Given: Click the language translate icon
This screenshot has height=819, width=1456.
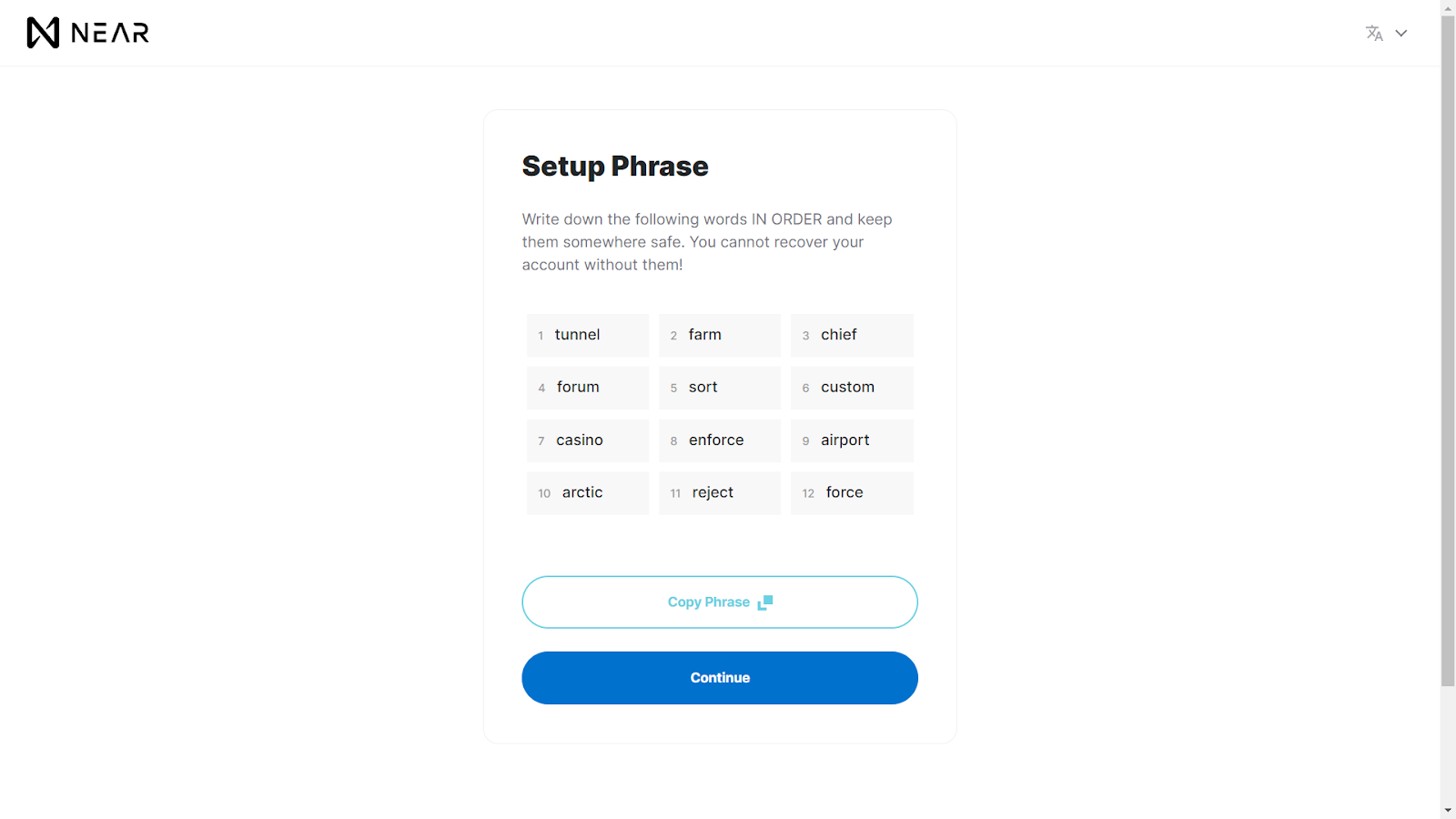Looking at the screenshot, I should 1374,34.
